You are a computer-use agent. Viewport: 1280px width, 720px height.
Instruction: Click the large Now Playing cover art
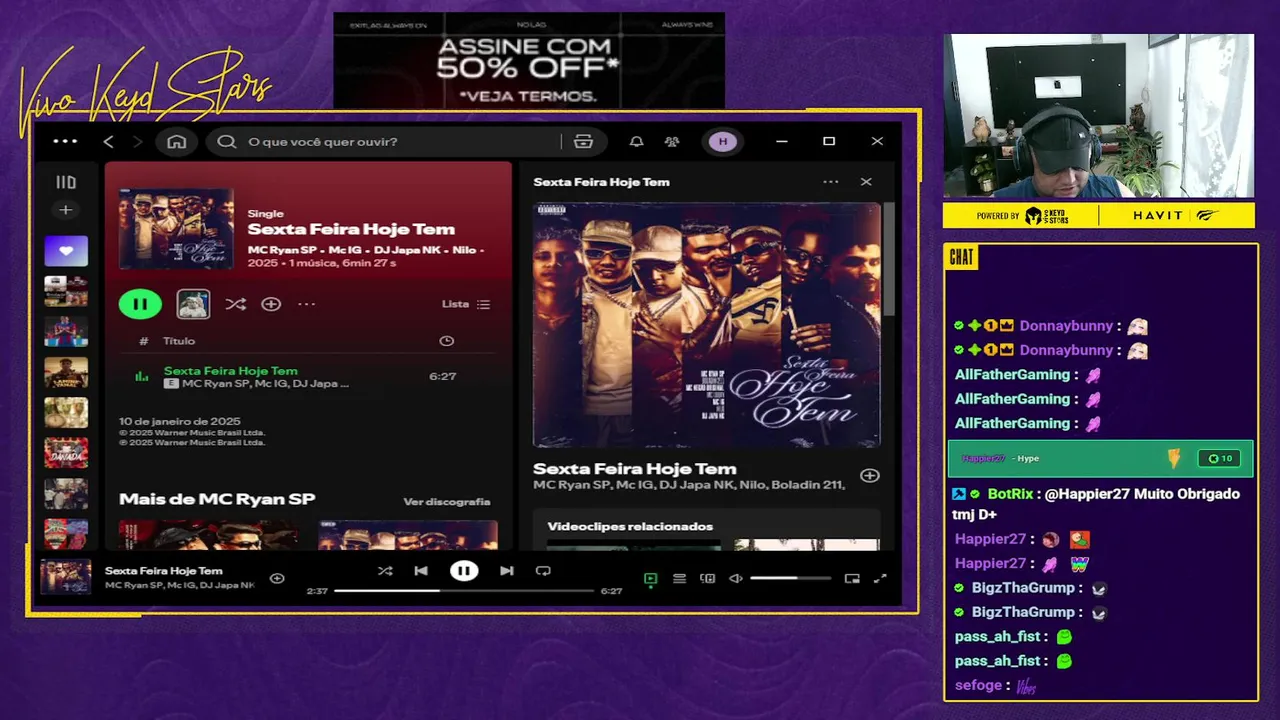pyautogui.click(x=706, y=325)
